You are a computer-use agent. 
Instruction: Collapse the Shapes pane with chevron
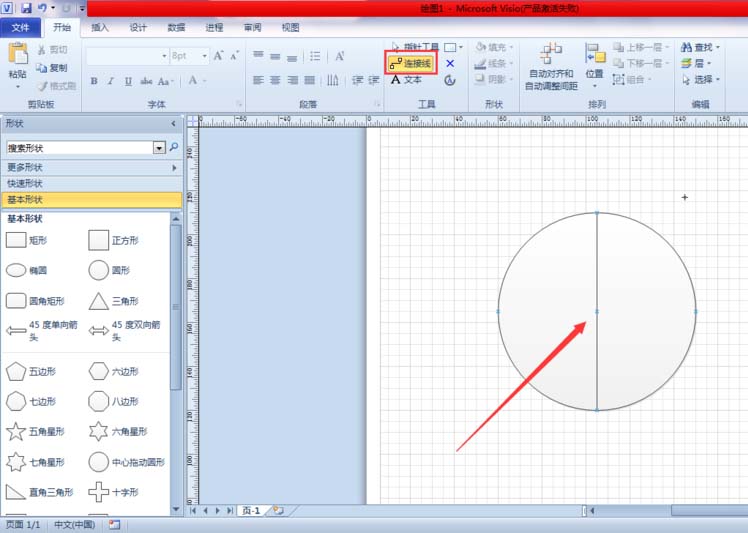click(174, 124)
